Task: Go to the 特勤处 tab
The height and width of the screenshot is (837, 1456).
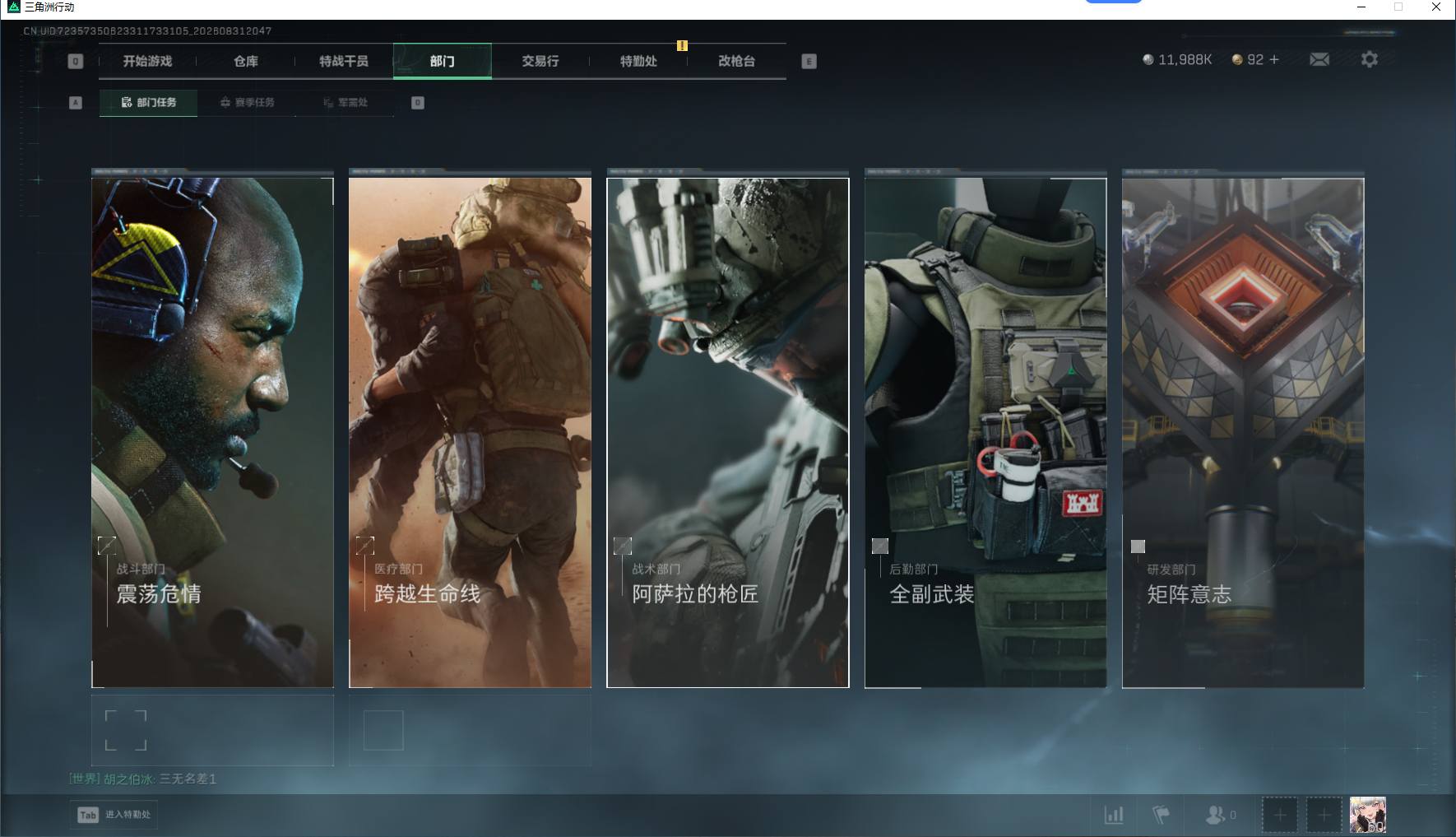Action: (x=638, y=61)
